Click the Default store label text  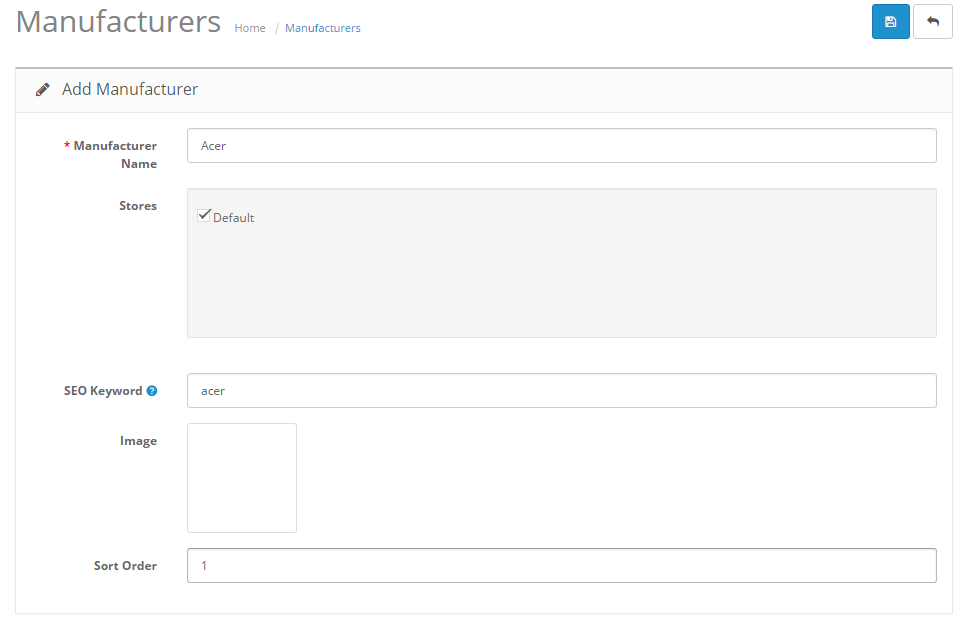point(234,218)
